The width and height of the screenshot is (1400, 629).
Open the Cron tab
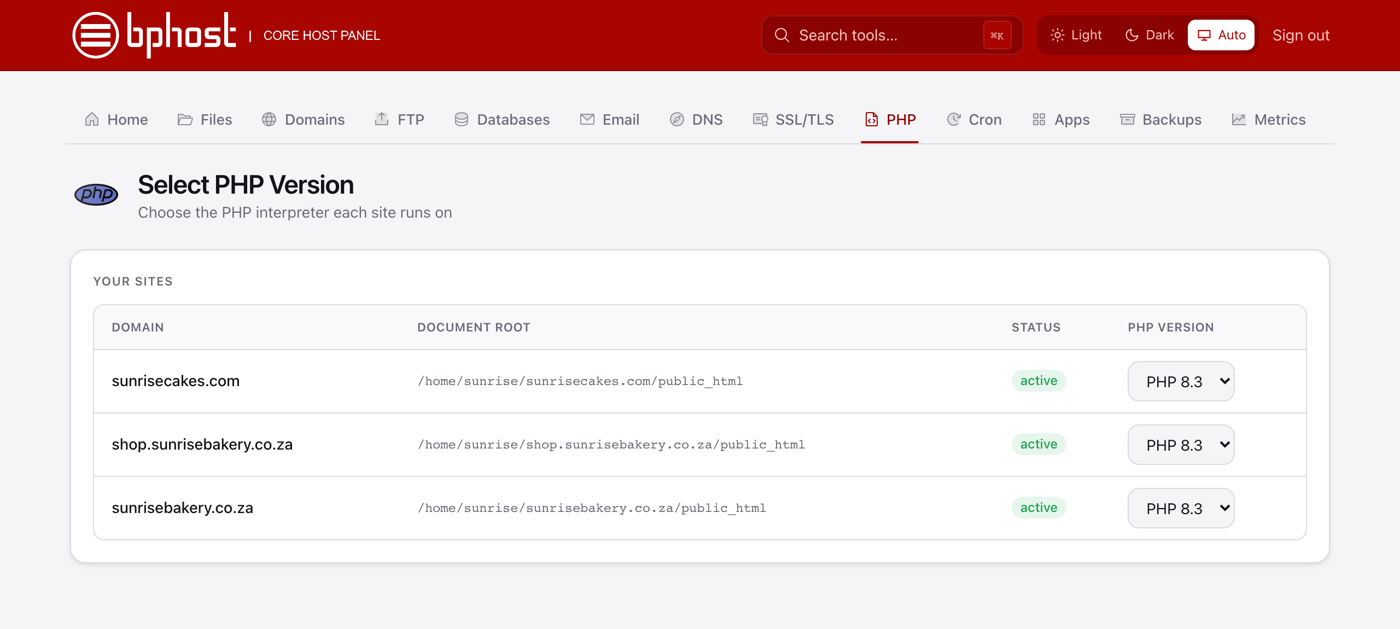[974, 119]
